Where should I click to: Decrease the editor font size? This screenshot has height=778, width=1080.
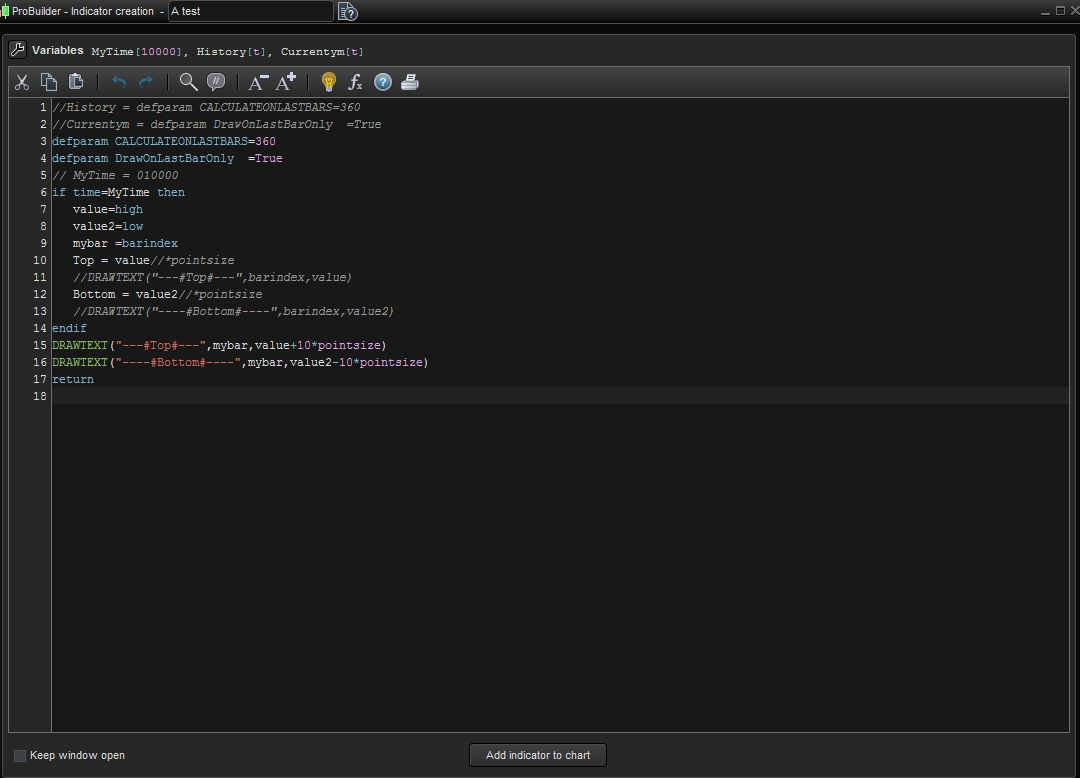[258, 82]
